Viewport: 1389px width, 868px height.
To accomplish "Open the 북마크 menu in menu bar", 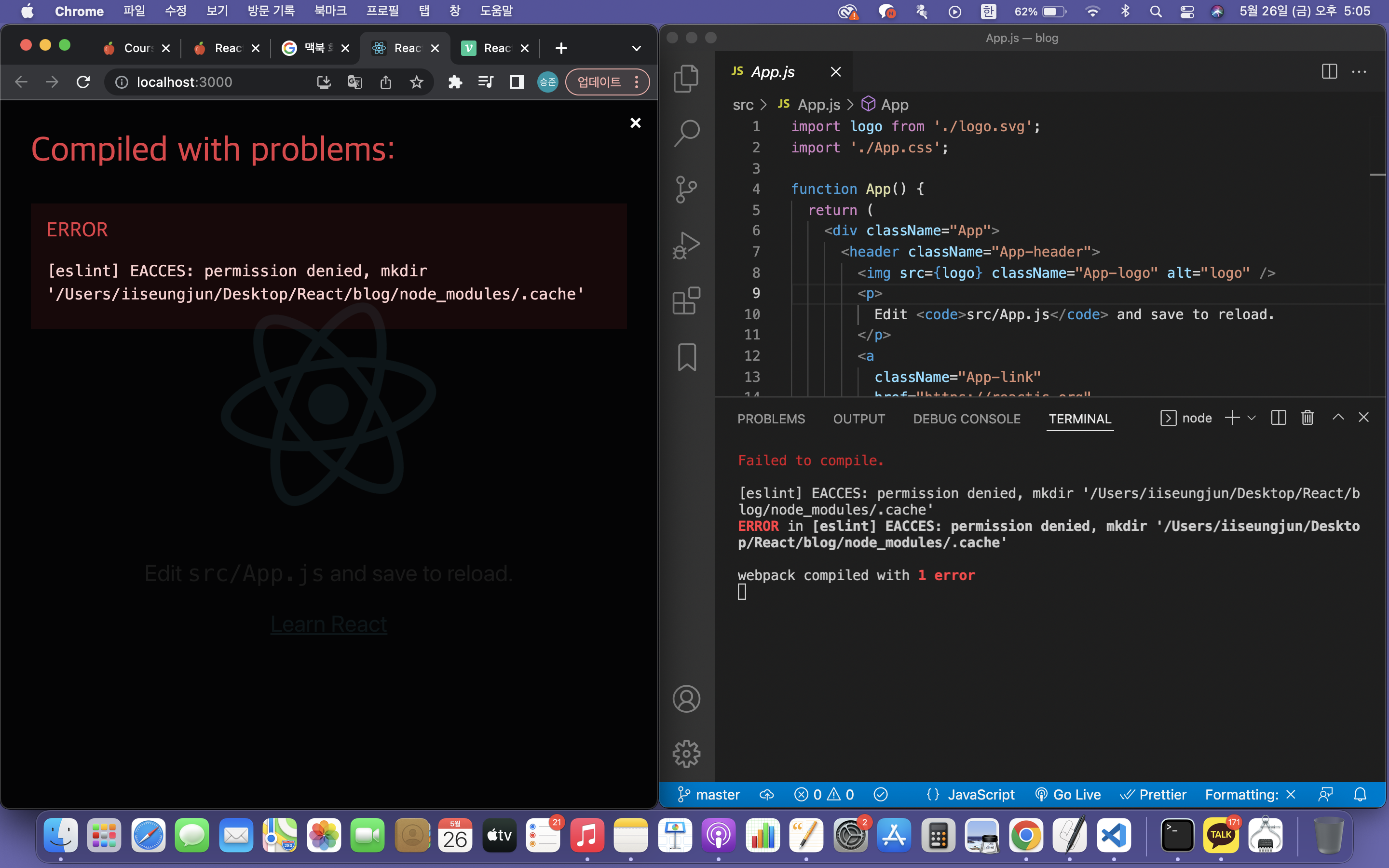I will point(330,11).
